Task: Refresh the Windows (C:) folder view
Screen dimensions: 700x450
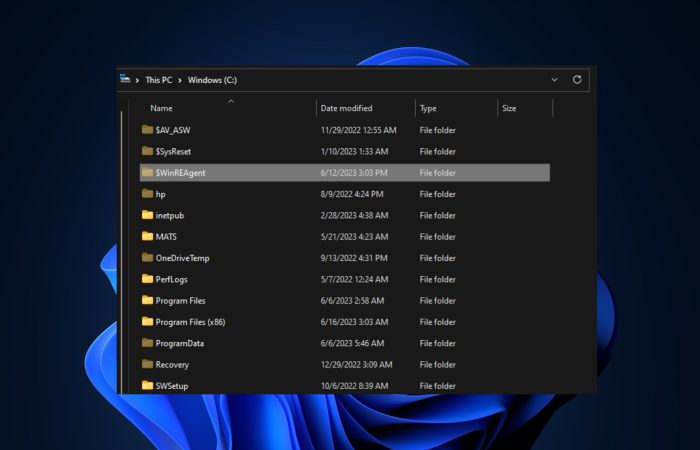Action: pos(577,79)
